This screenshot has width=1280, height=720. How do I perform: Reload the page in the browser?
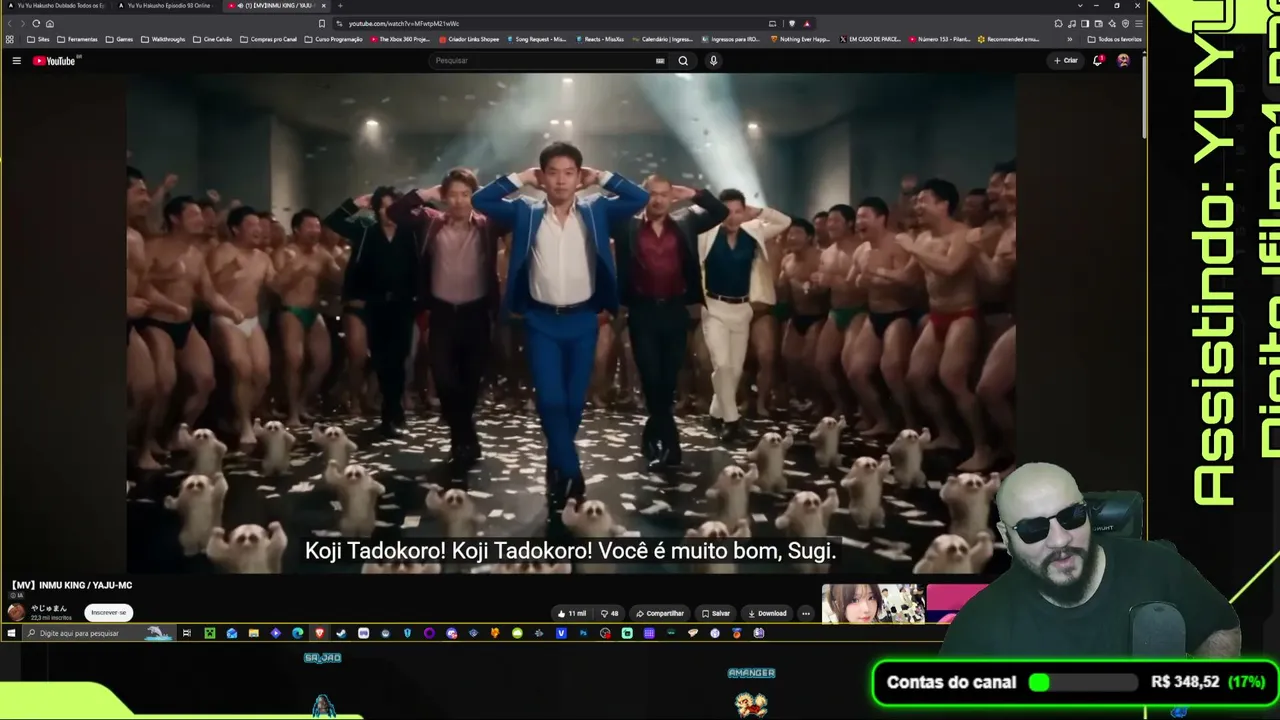coord(36,23)
